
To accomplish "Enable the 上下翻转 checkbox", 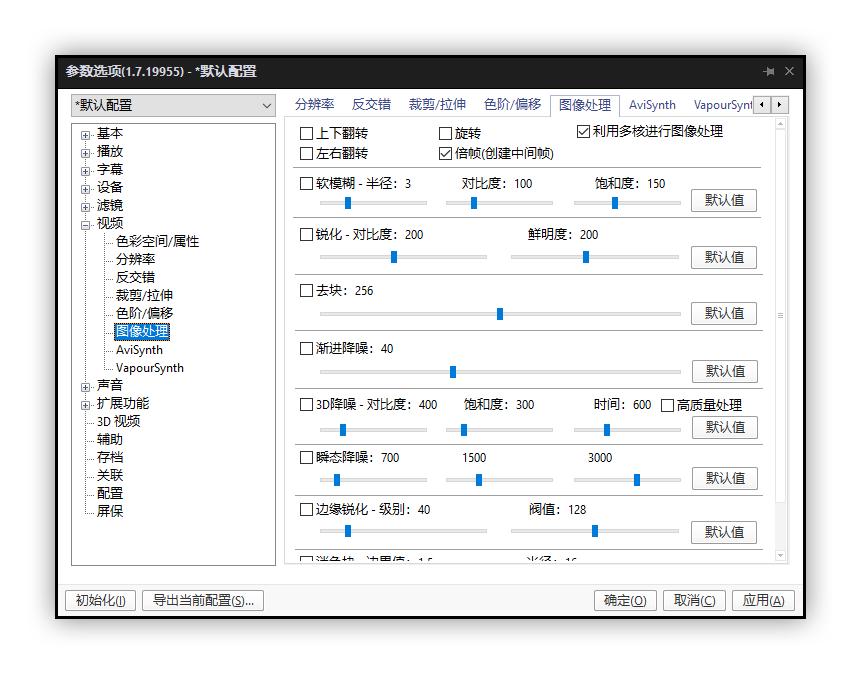I will tap(308, 132).
